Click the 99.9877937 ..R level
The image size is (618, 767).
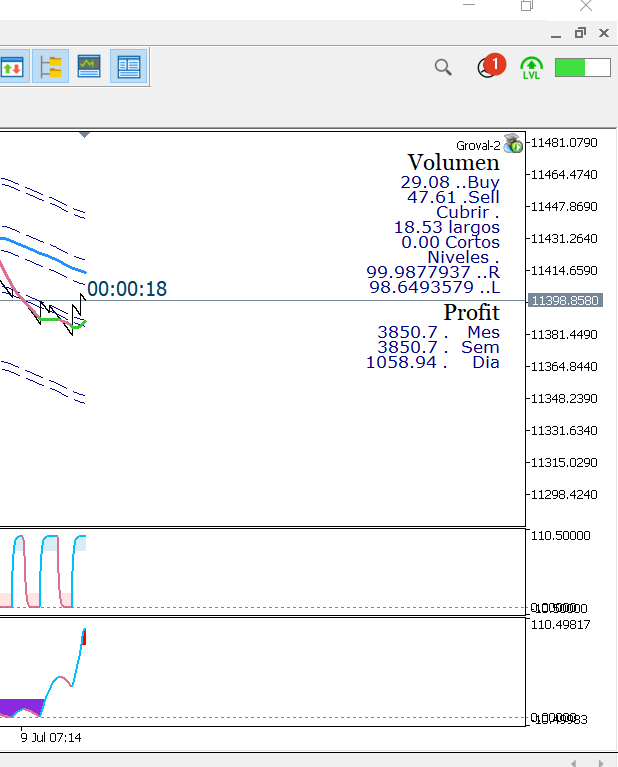tap(433, 272)
